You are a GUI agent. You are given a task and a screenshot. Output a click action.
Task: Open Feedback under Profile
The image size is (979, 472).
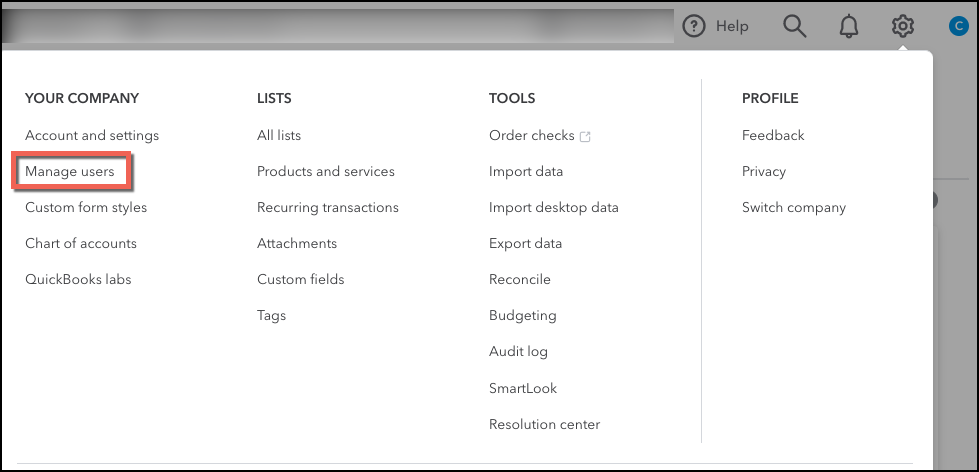[773, 135]
